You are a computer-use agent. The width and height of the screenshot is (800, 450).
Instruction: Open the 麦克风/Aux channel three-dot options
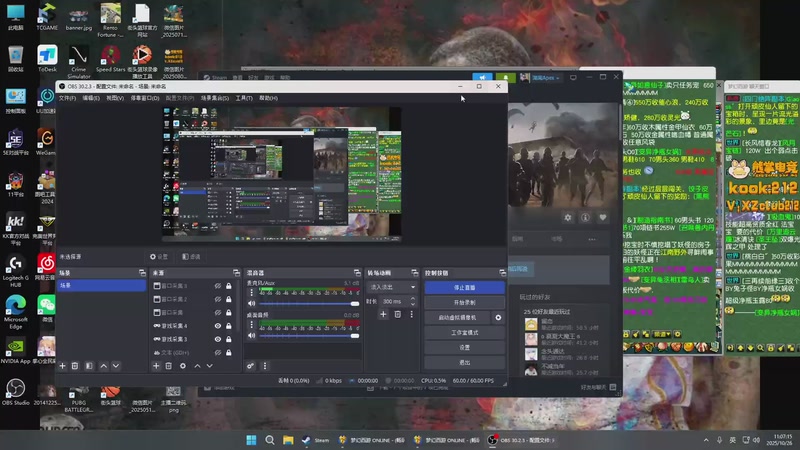[251, 293]
